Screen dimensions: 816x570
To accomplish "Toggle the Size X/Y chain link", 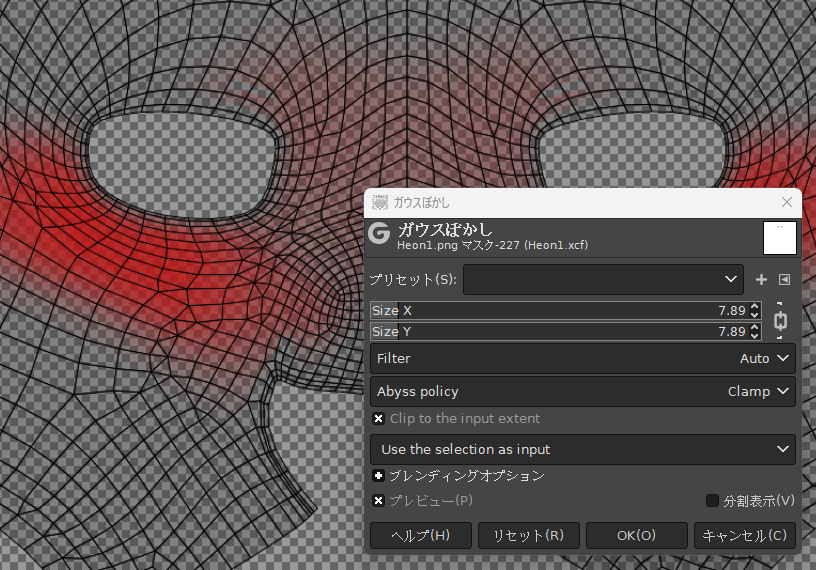I will [780, 321].
